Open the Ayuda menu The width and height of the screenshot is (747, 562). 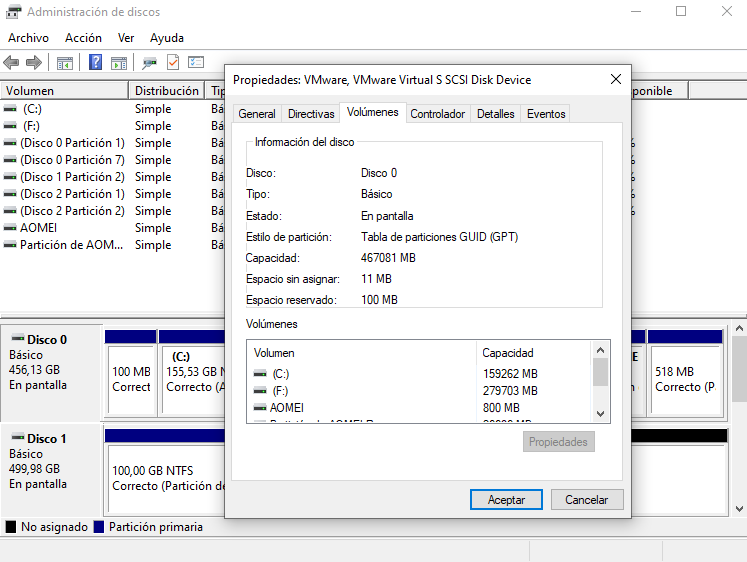(x=167, y=38)
